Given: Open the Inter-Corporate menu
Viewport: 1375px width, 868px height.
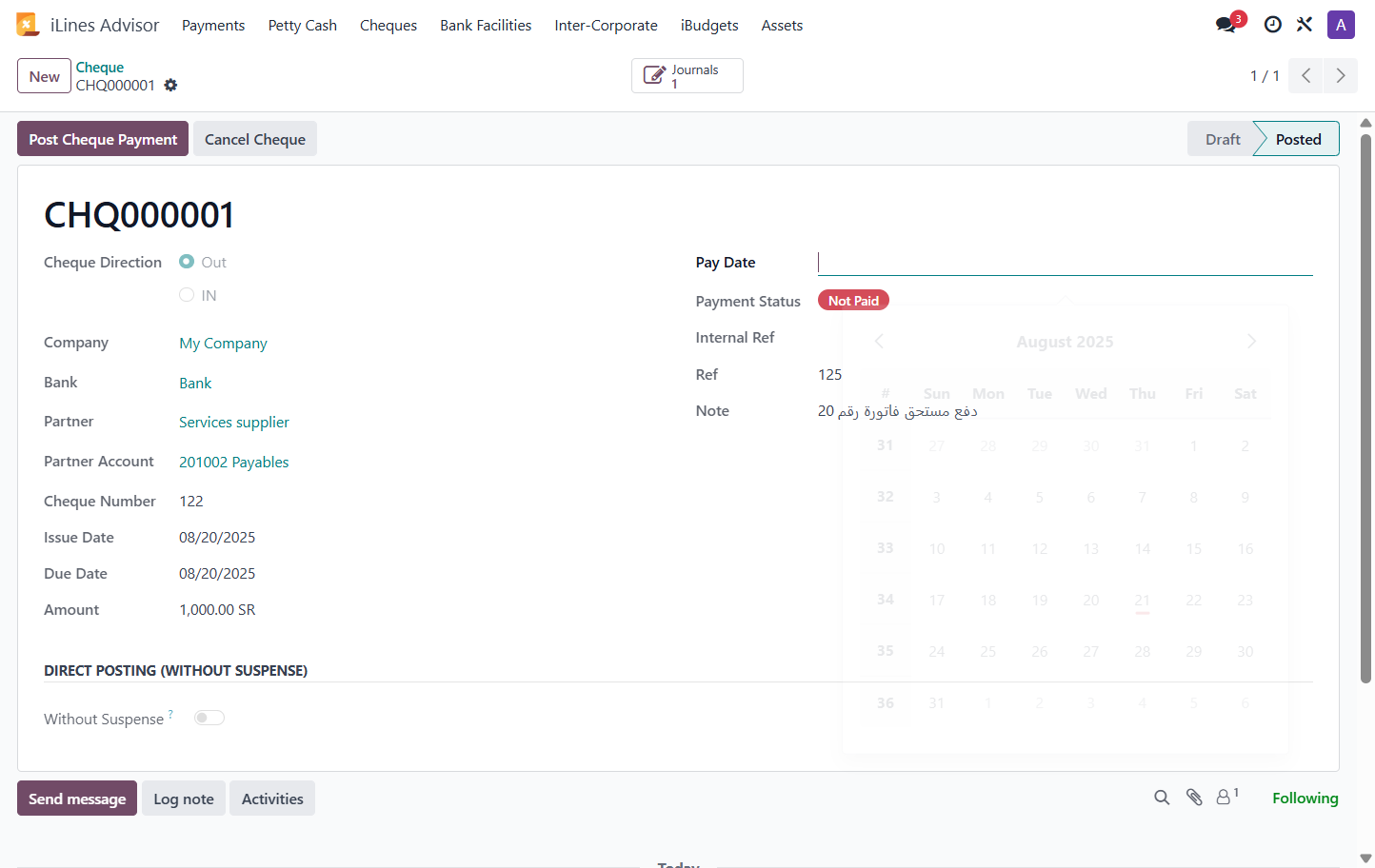Looking at the screenshot, I should (607, 25).
